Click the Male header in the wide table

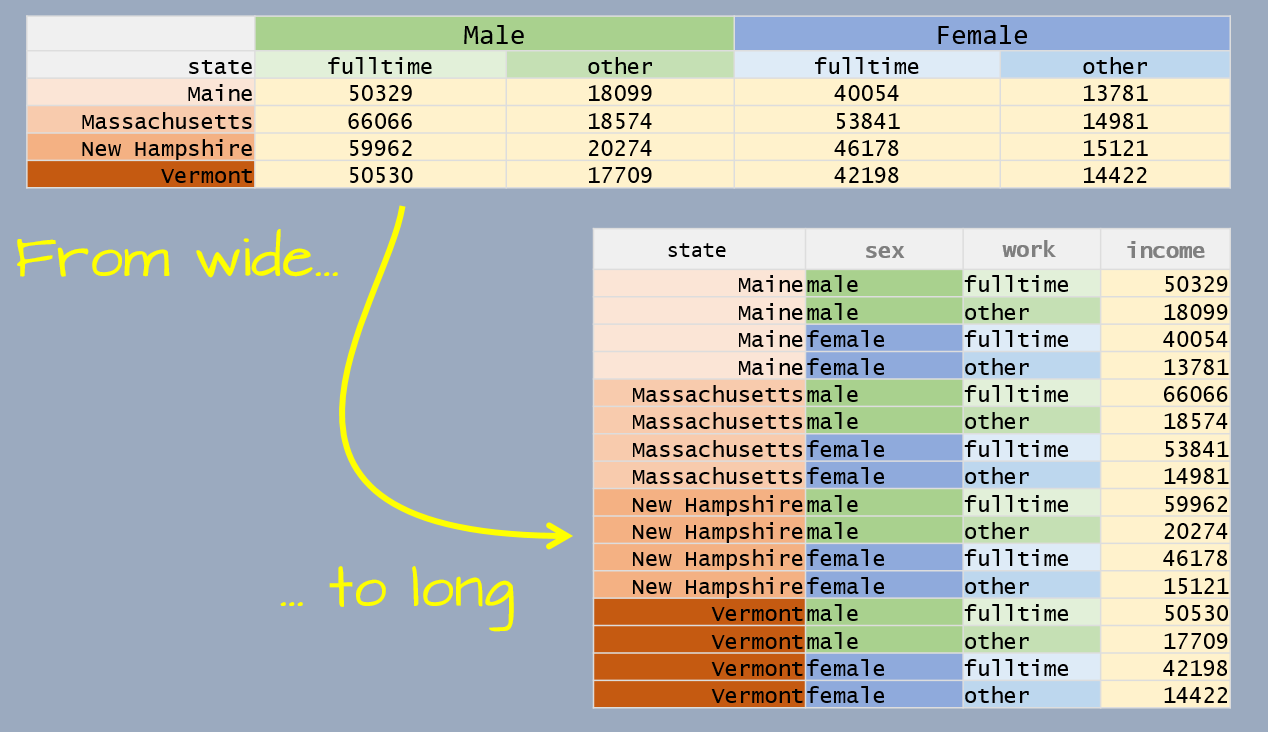[x=494, y=33]
